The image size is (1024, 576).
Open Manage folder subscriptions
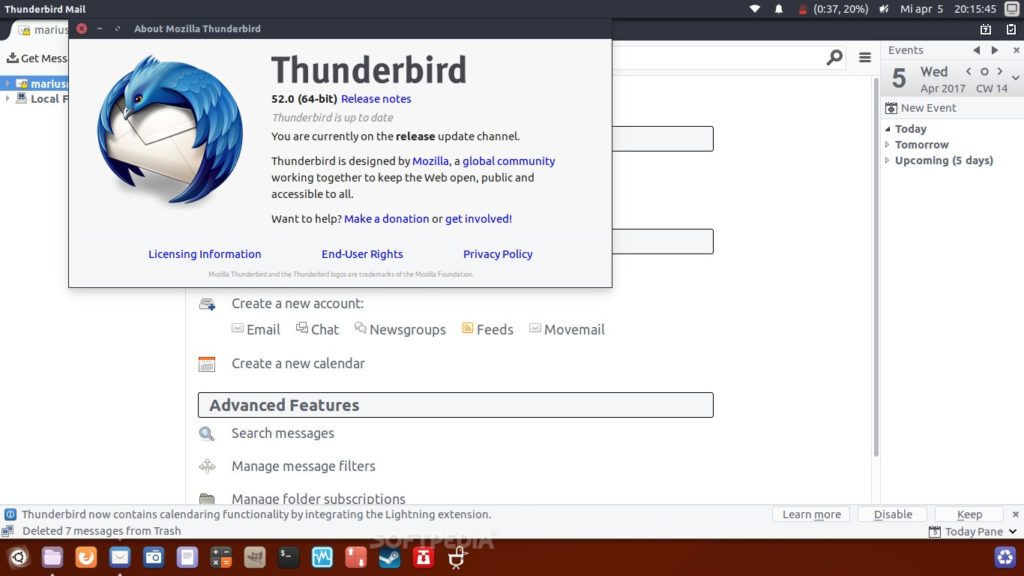(x=318, y=498)
